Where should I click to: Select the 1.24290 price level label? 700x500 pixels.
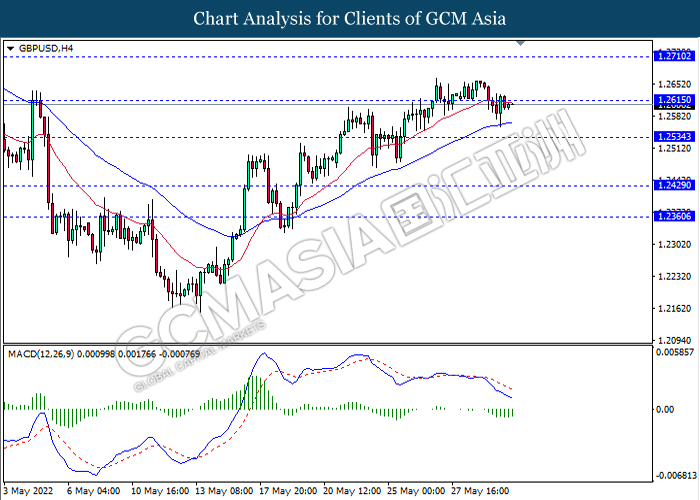[674, 185]
